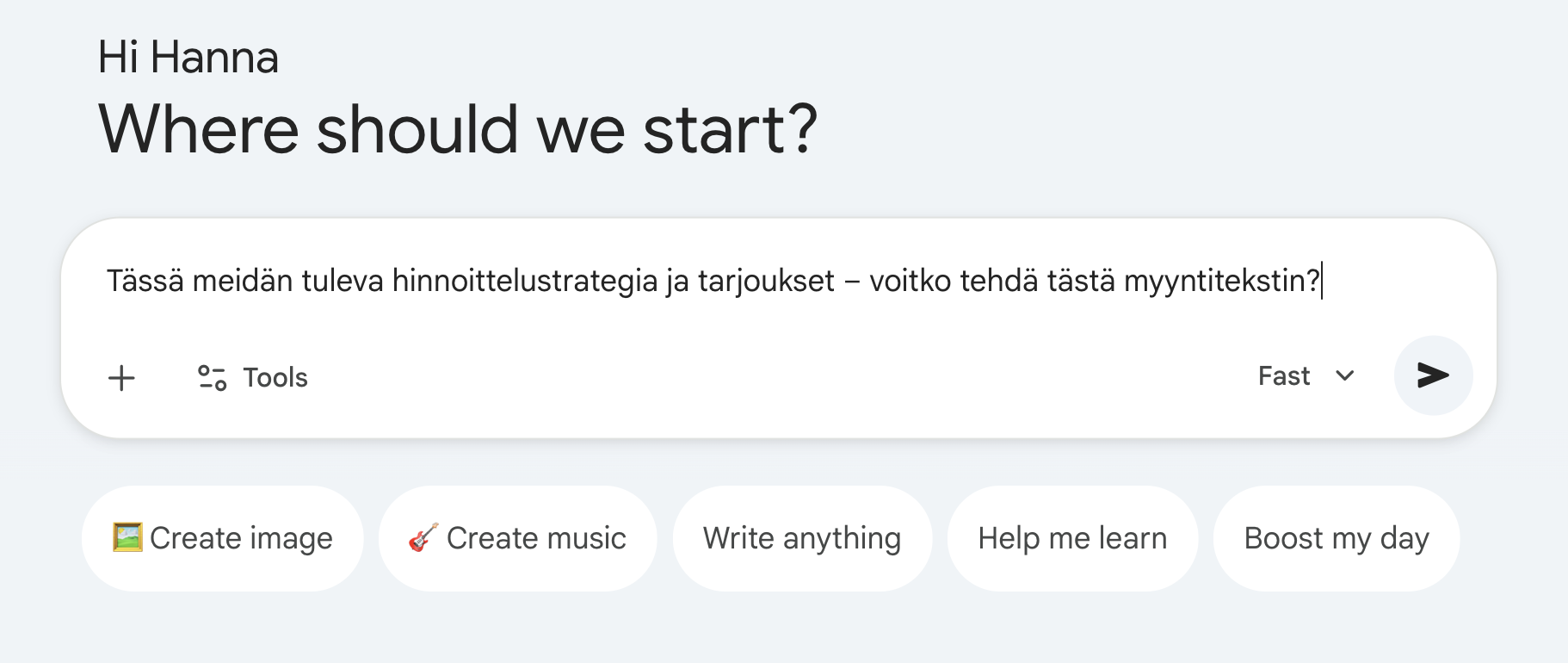Screen dimensions: 1568x663
Task: Click the plus icon to add an attachment
Action: [x=121, y=377]
